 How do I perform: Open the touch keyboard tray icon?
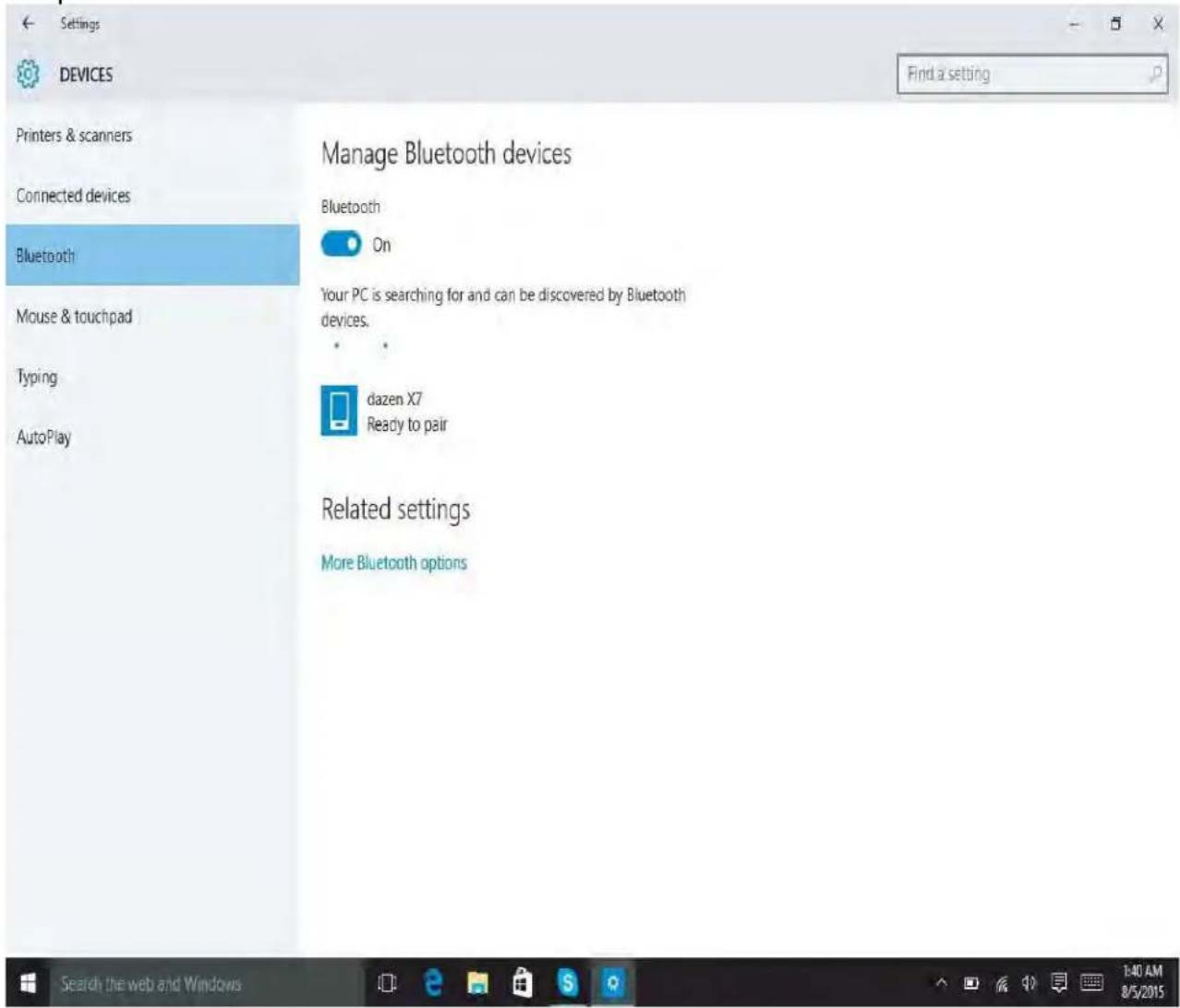point(1094,985)
